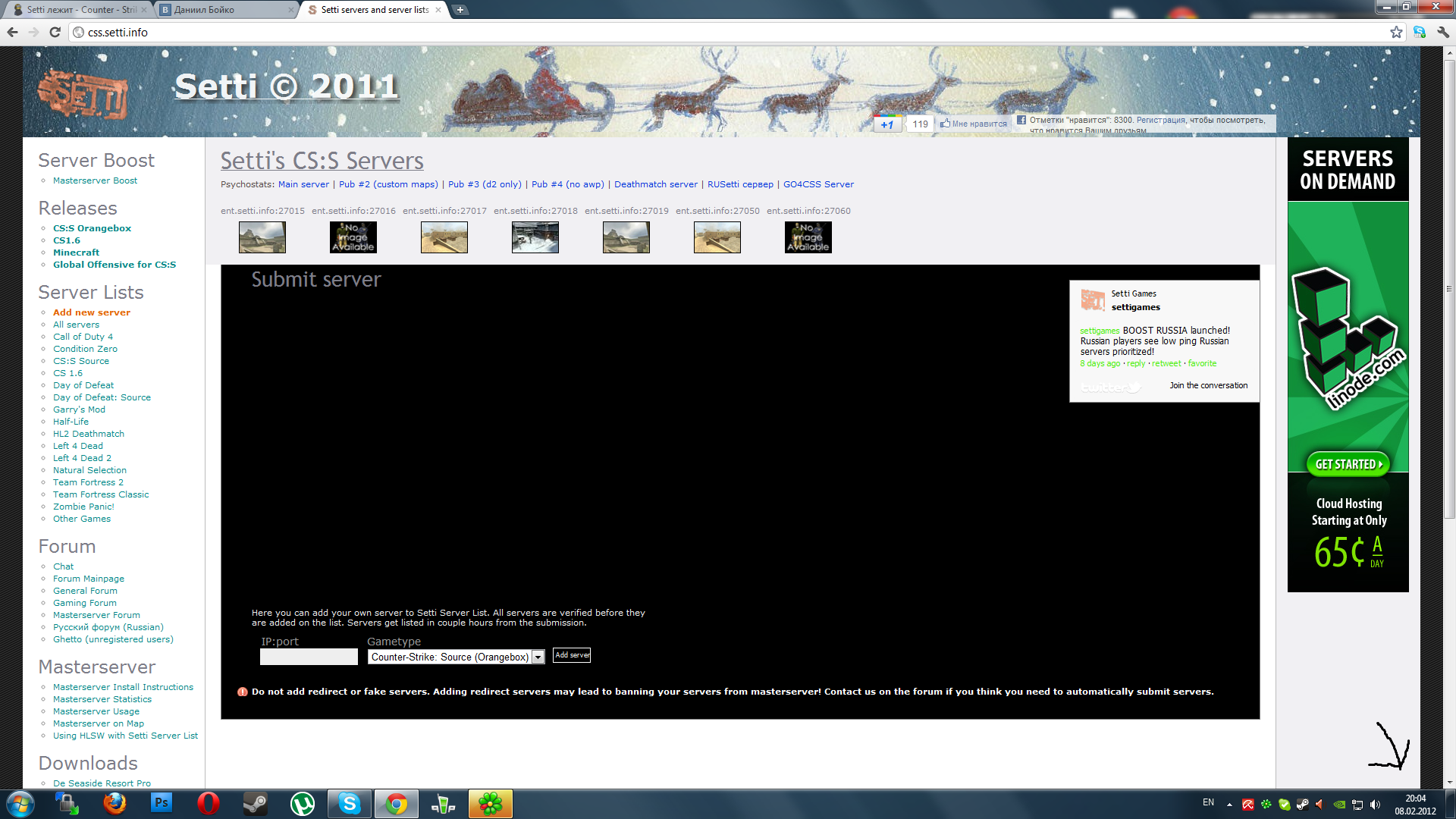Click the white speaker volume tray icon

click(x=1376, y=804)
